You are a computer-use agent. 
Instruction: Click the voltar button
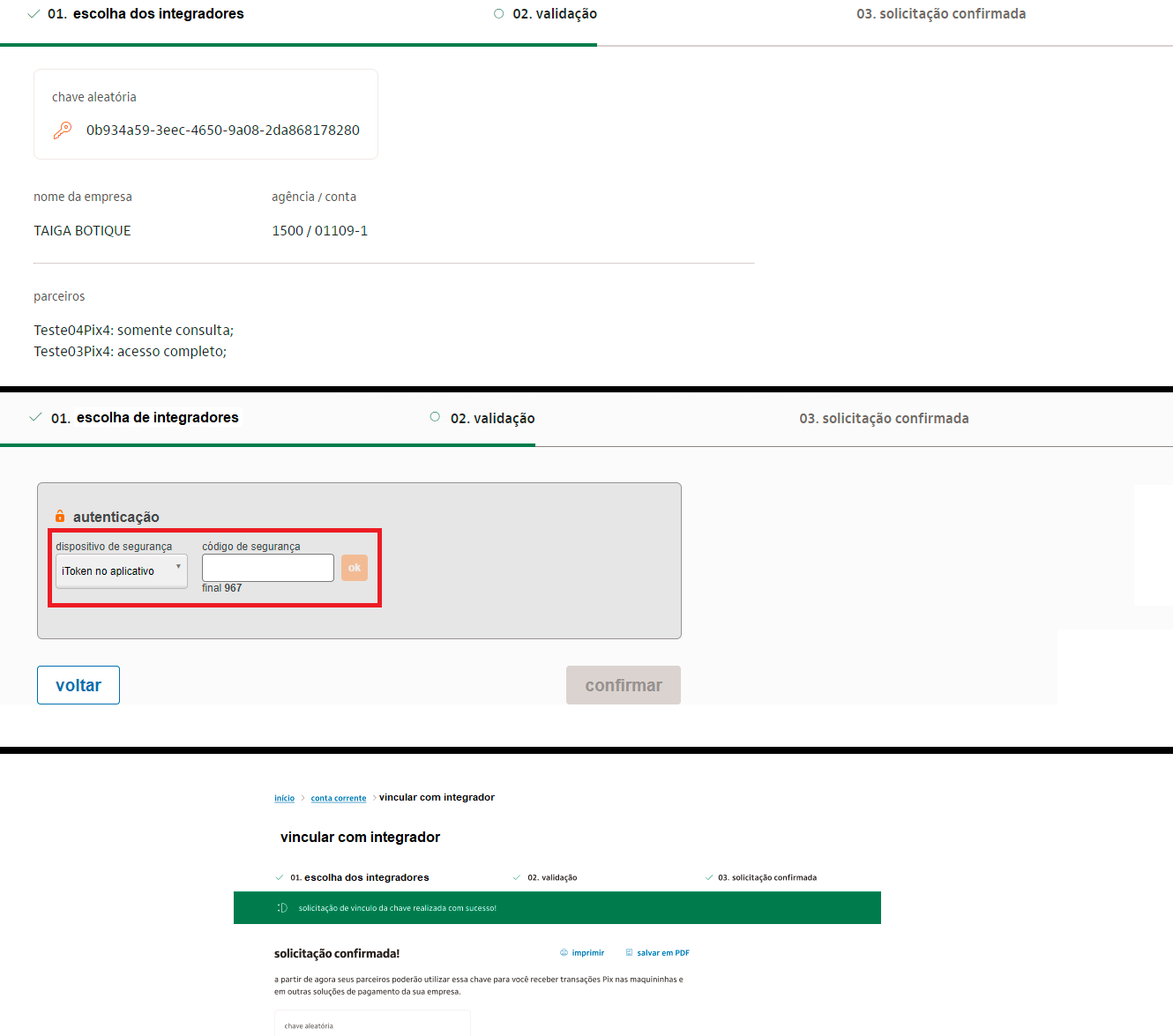pos(78,685)
